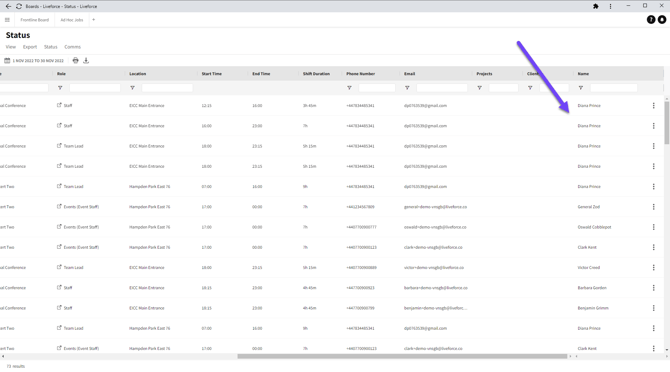Open shift link icon in General Zod row
Viewport: 670px width, 372px height.
point(59,206)
